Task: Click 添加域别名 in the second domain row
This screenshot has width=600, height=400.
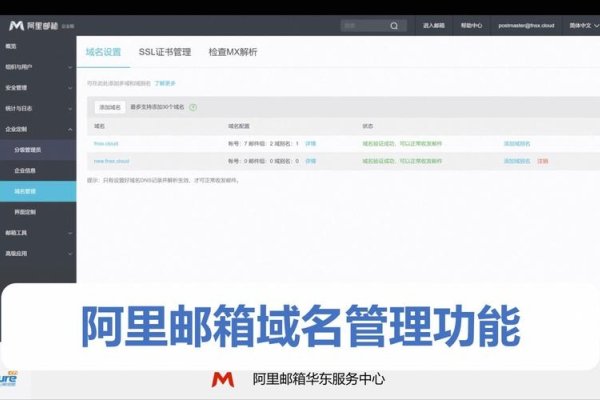Action: [517, 161]
